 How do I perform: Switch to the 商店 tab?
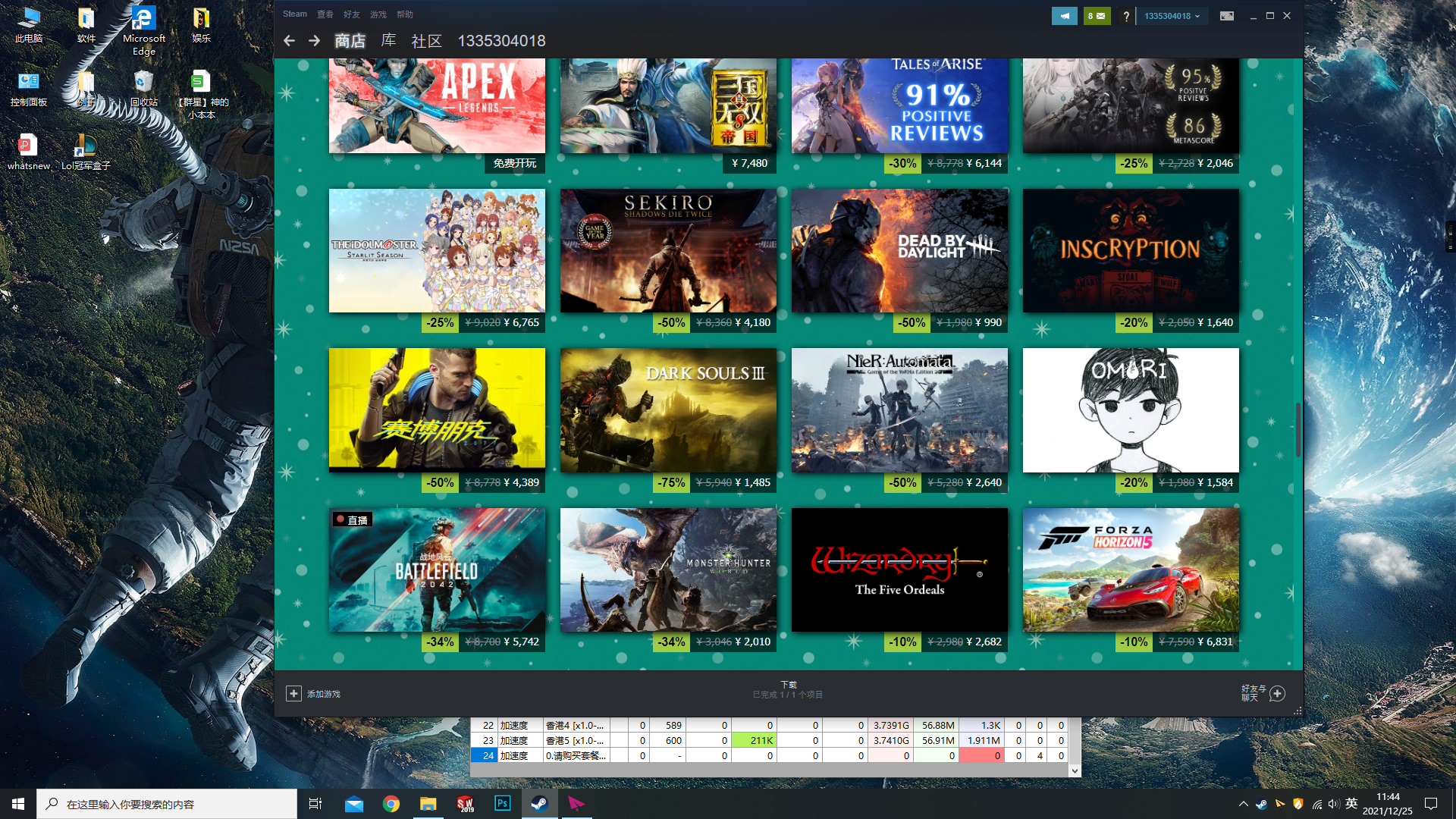(x=350, y=41)
